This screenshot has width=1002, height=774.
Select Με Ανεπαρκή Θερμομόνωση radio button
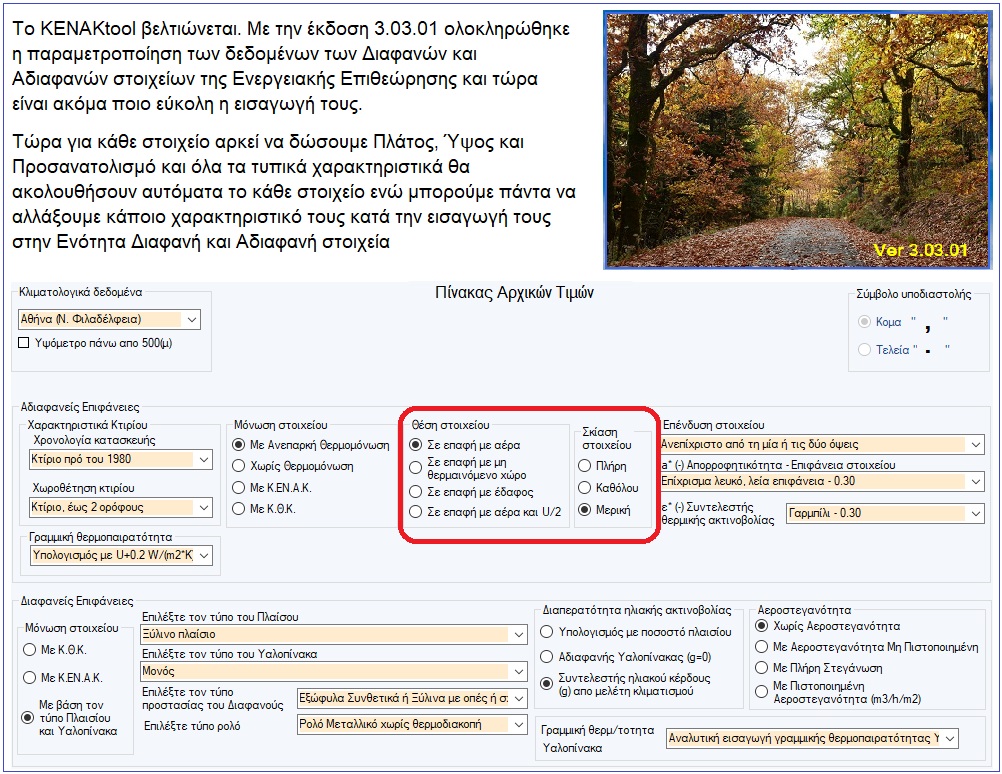click(238, 445)
